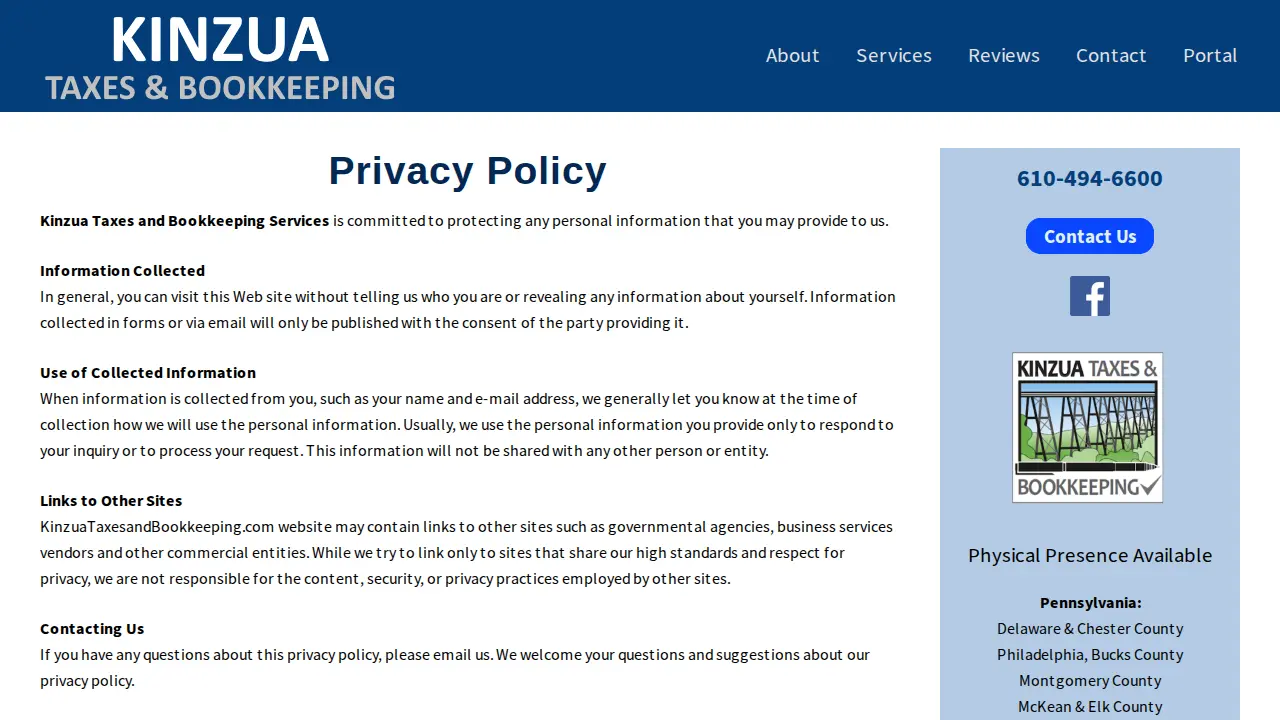
Task: Click the Physical Presence Available heading
Action: tap(1090, 555)
